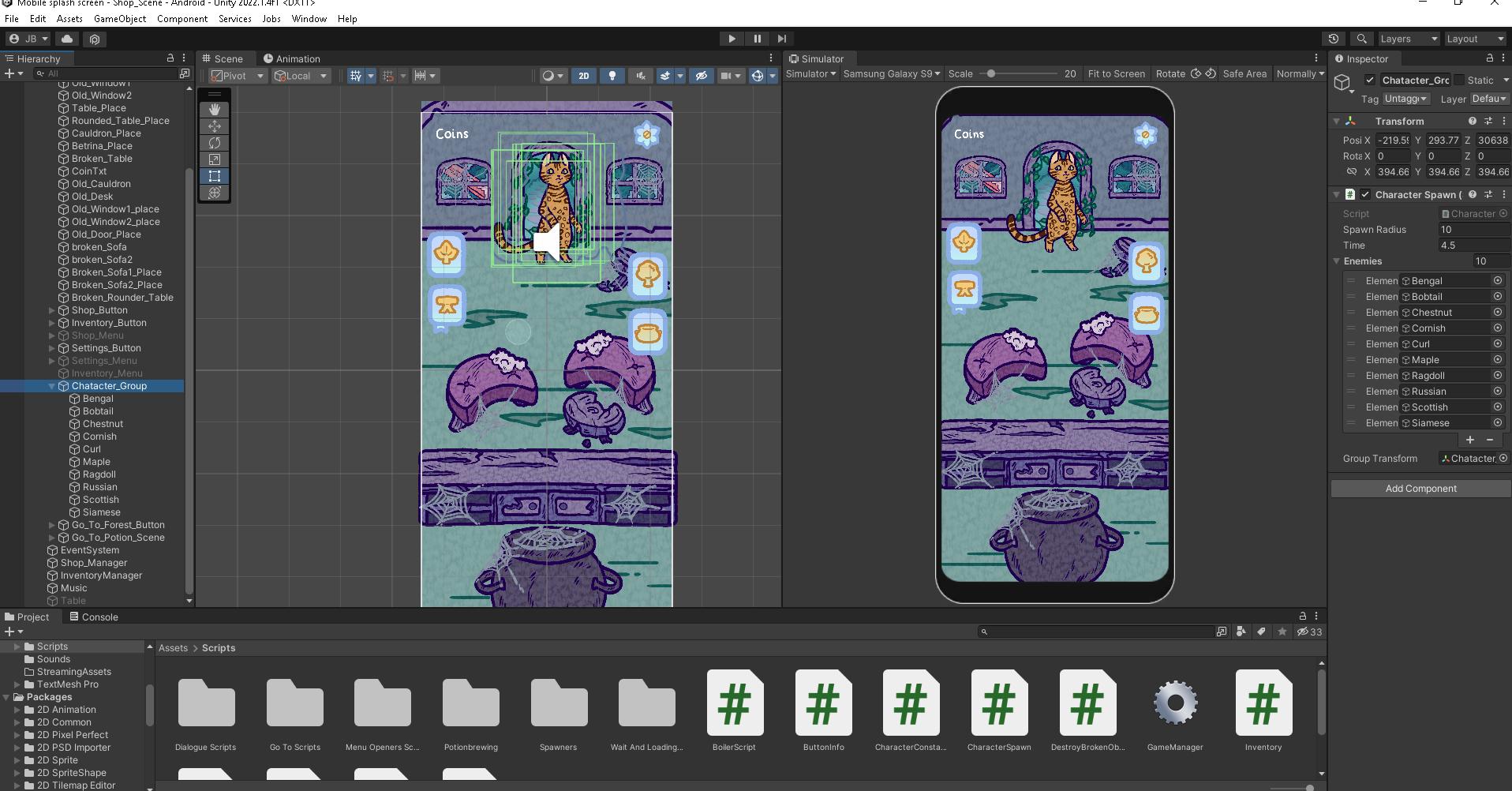The height and width of the screenshot is (791, 1512).
Task: Open the Layer Default dropdown in Inspector
Action: point(1489,99)
